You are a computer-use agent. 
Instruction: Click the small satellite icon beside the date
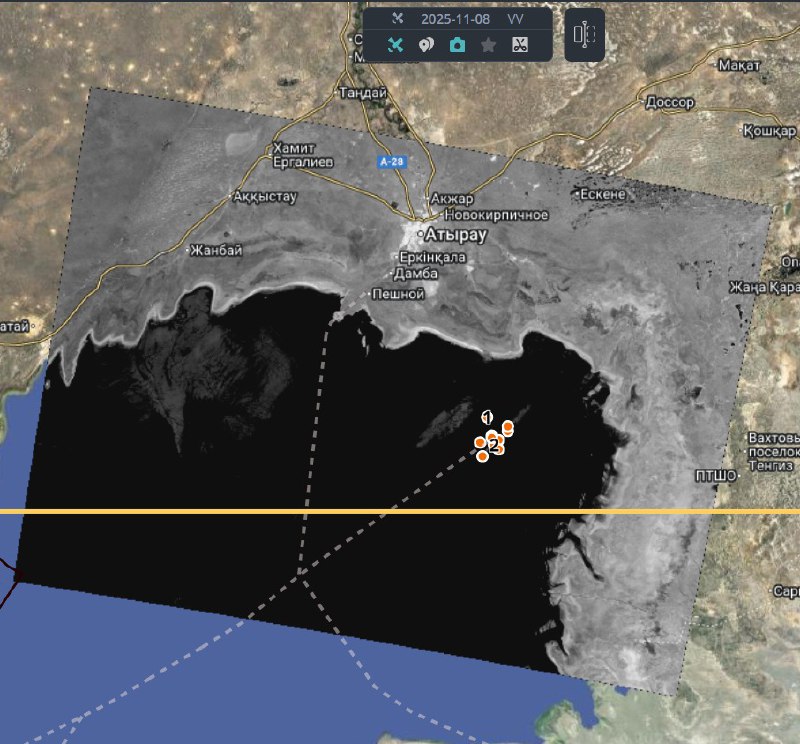(x=397, y=19)
